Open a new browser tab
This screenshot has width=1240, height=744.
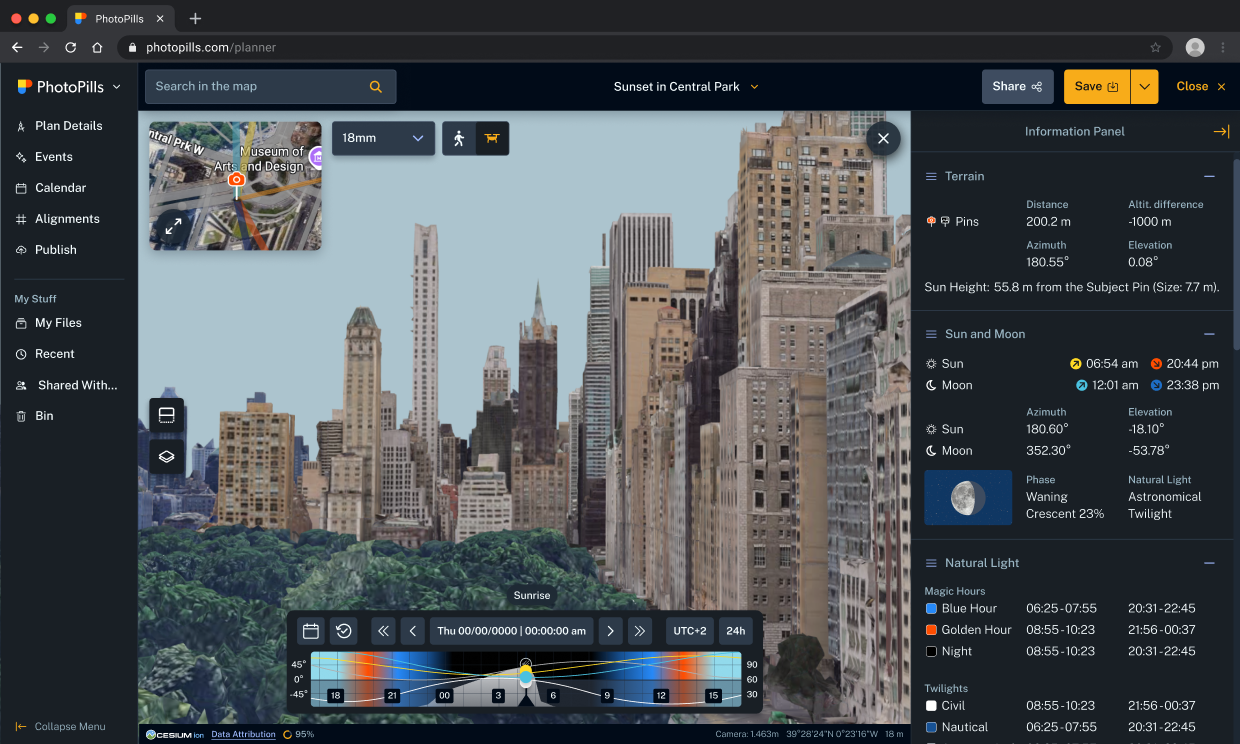point(195,18)
